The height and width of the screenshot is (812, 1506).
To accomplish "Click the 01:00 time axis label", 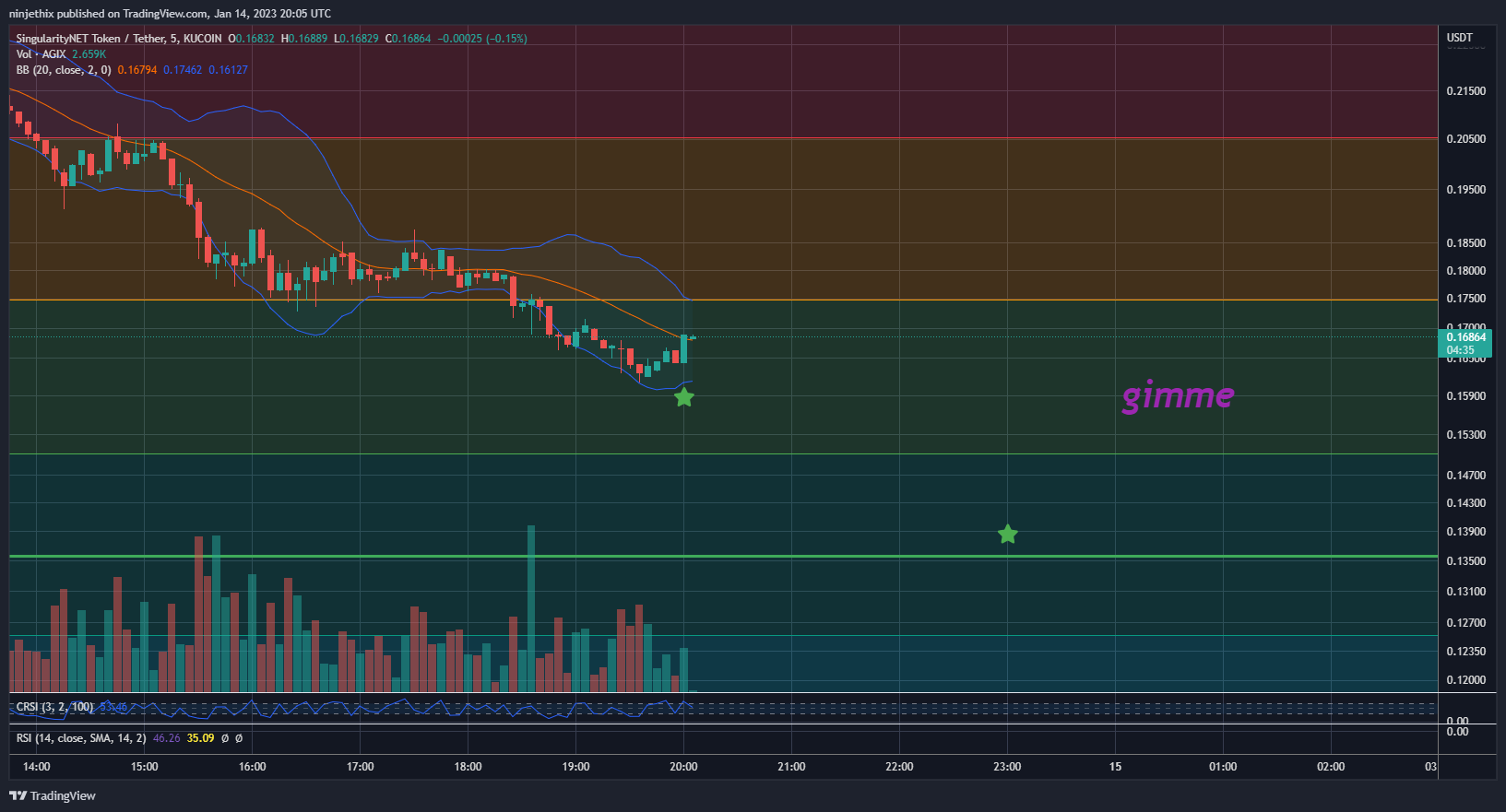I will [1223, 767].
